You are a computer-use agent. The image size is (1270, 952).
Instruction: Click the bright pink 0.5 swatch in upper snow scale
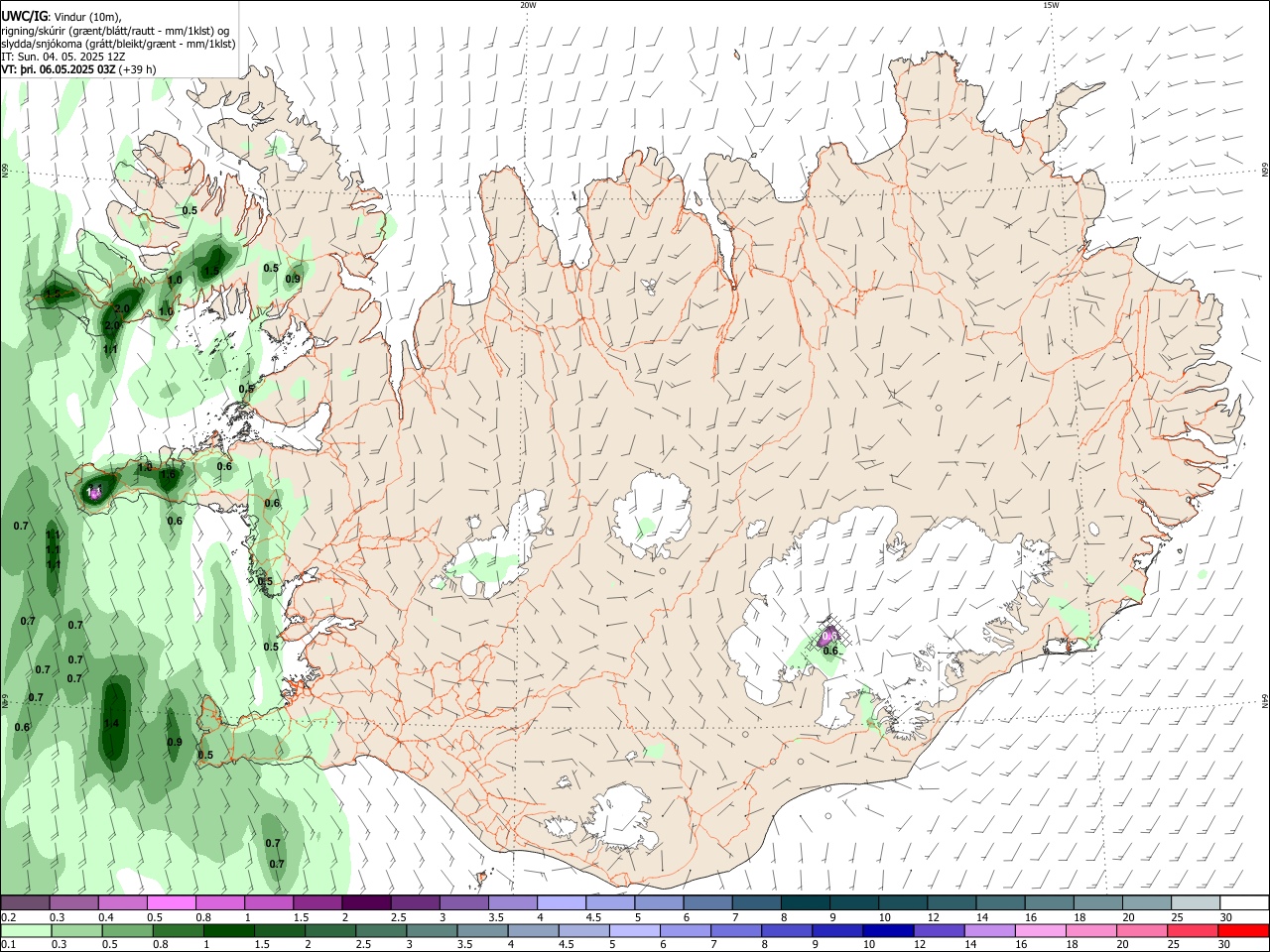(x=171, y=903)
